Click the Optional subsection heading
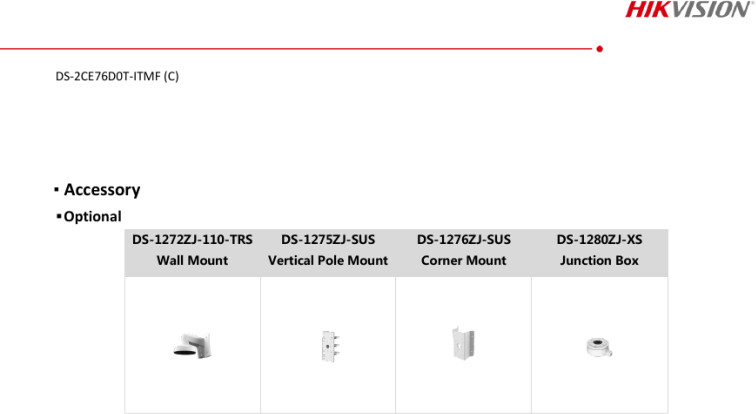Viewport: 756px width, 414px height. coord(93,217)
